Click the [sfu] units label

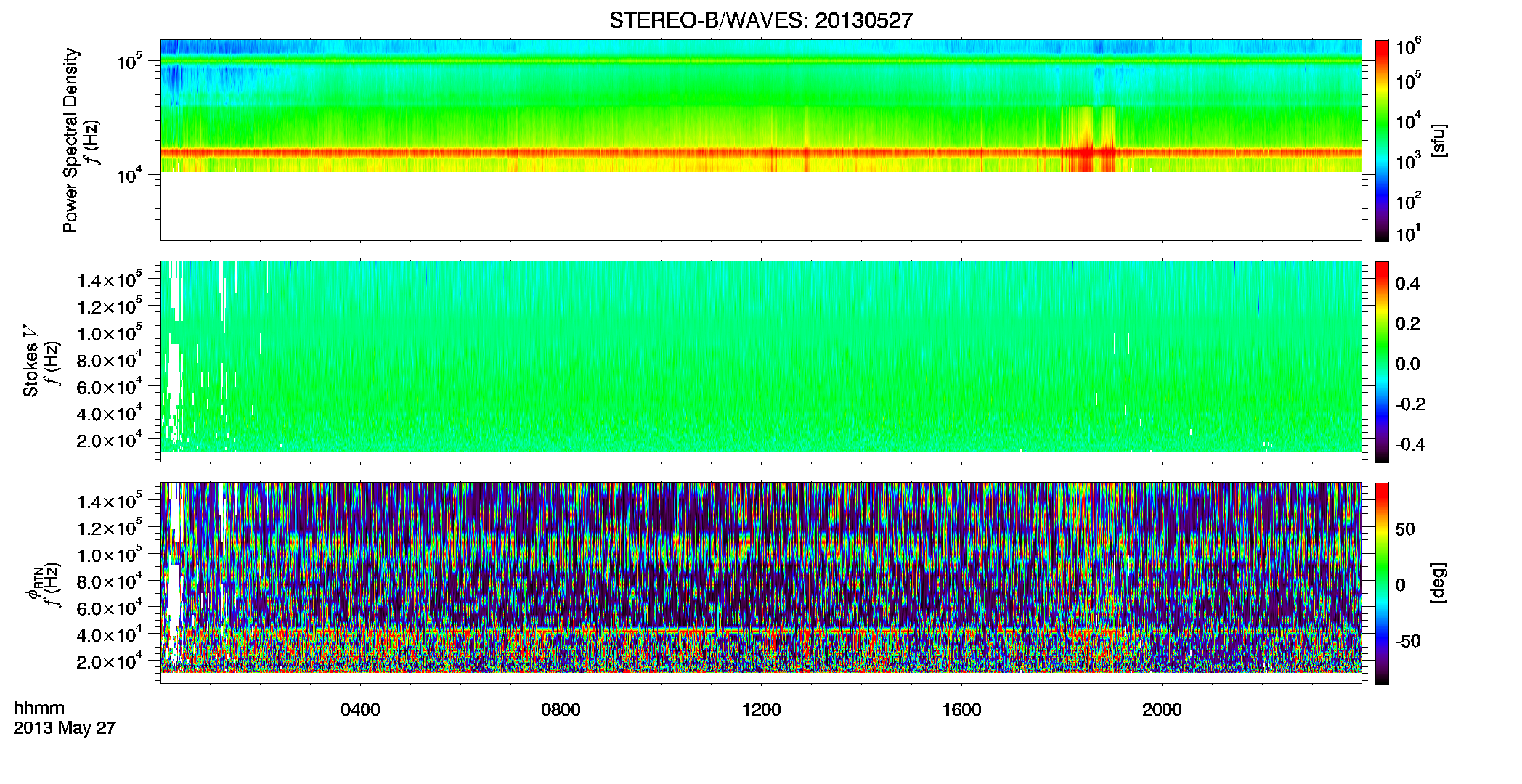[x=1438, y=140]
